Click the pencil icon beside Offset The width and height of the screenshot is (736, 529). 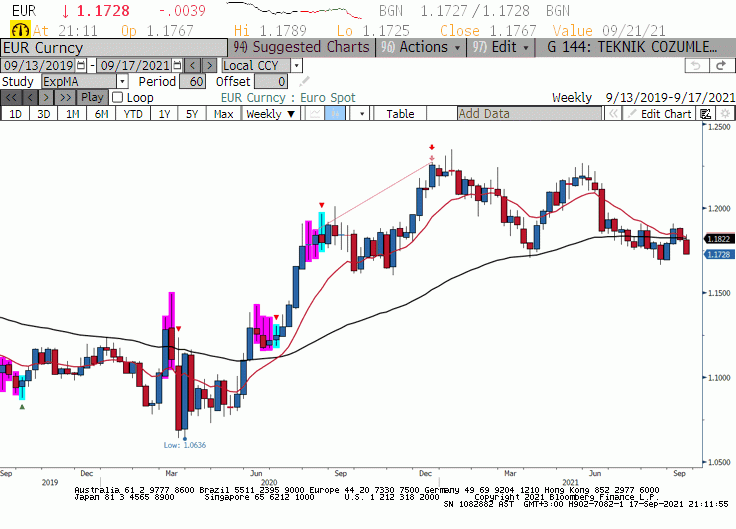[x=304, y=81]
